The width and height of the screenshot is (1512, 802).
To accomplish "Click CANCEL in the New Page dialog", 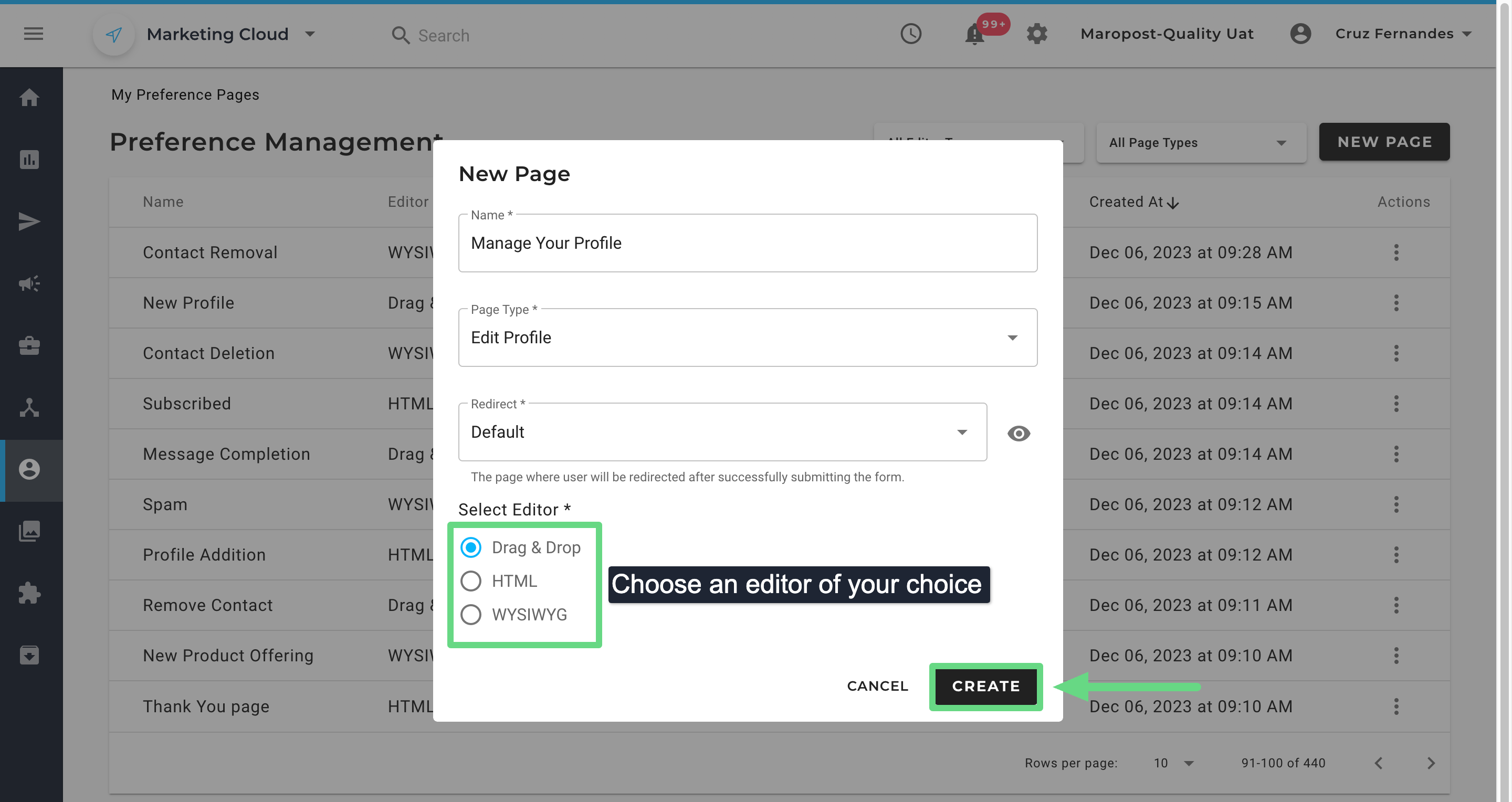I will [x=877, y=686].
